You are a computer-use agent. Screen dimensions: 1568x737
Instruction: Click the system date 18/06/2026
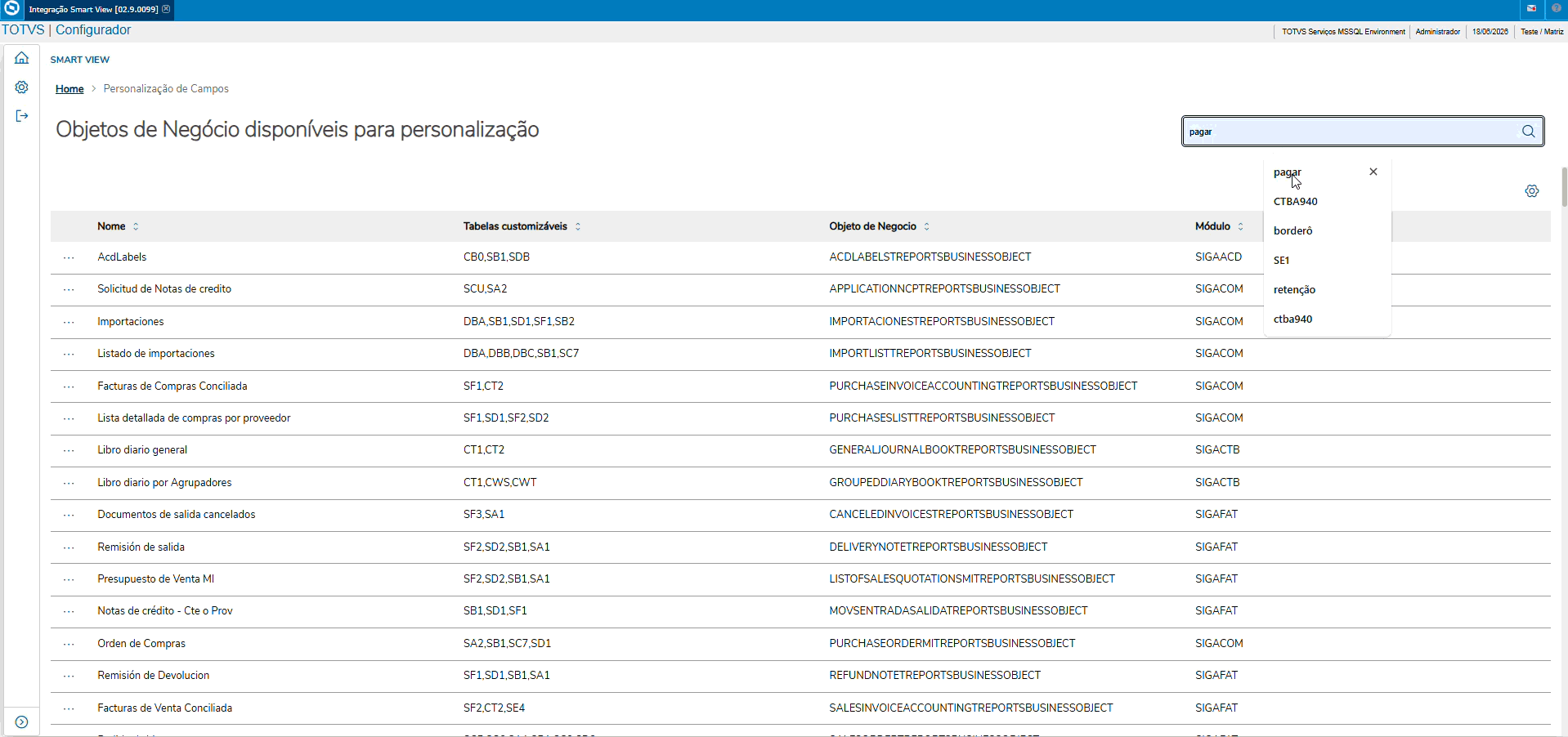tap(1490, 32)
